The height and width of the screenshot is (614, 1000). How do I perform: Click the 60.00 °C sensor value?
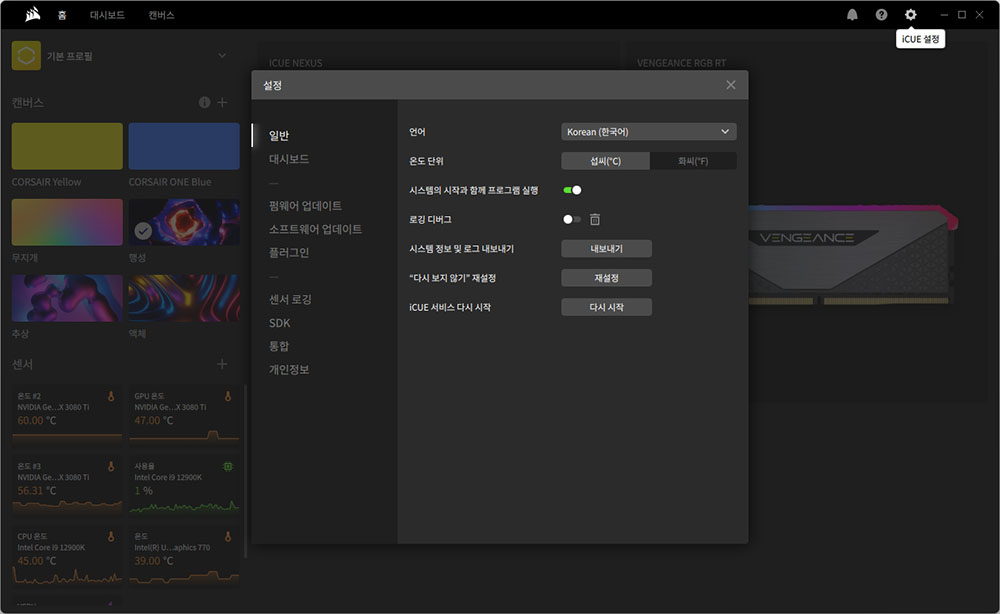[36, 421]
